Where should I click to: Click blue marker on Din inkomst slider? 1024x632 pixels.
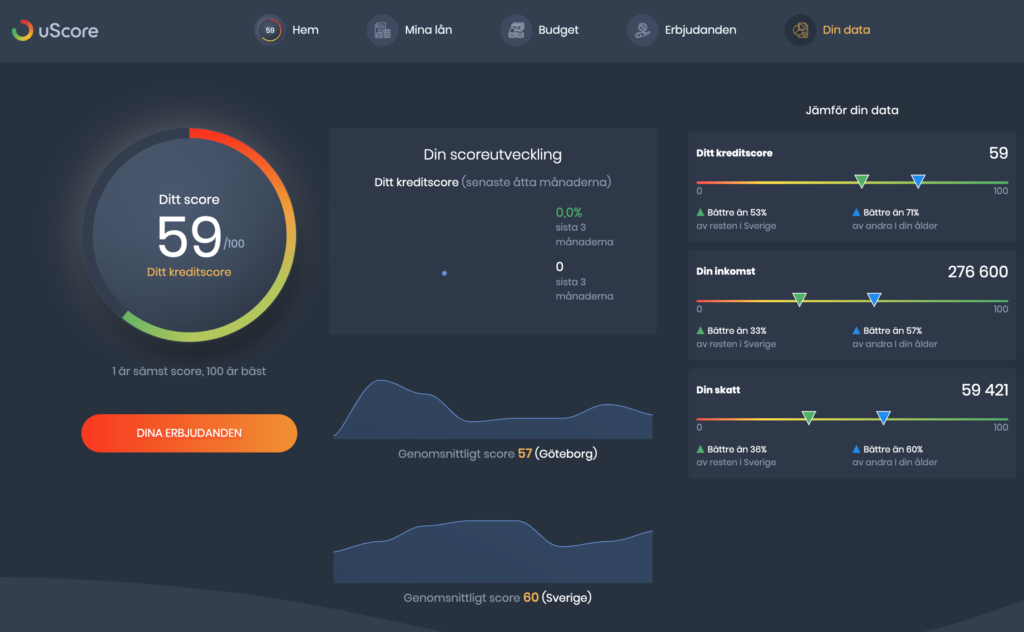(x=874, y=299)
